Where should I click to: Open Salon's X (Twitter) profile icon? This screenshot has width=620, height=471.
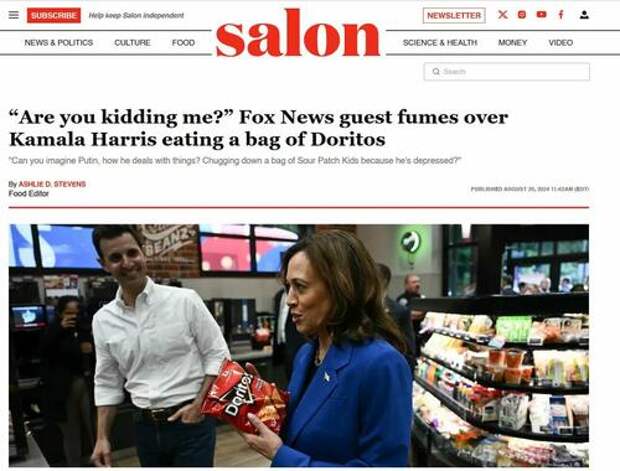coord(503,15)
